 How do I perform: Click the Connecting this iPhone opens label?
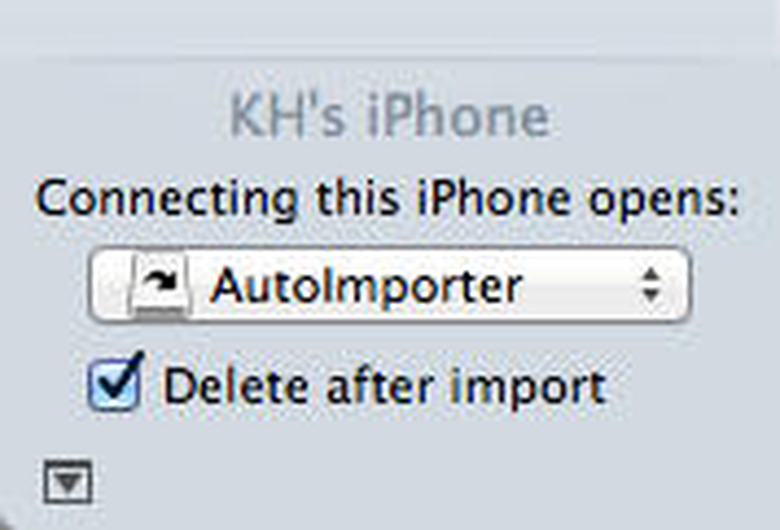388,199
